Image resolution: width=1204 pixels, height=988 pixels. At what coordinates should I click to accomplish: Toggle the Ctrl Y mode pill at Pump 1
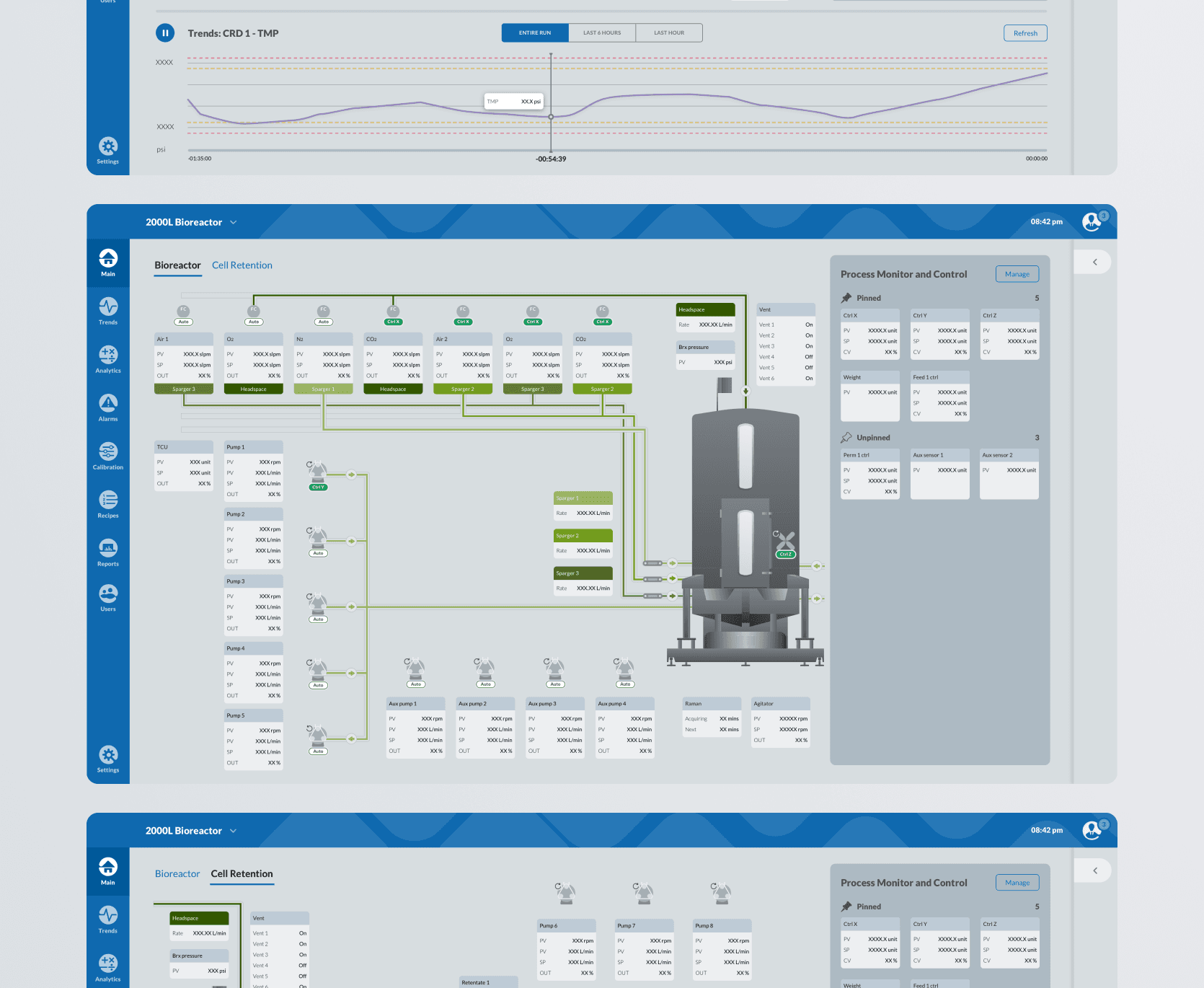tap(318, 488)
